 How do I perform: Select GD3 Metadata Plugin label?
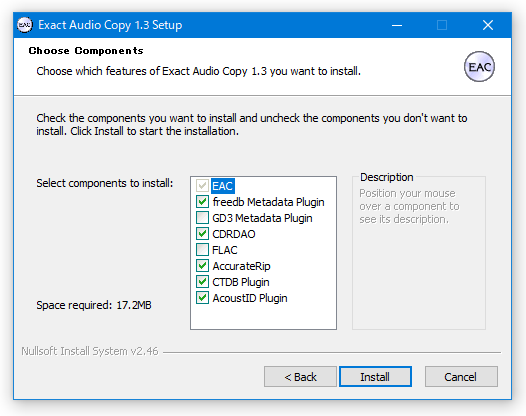pos(262,218)
